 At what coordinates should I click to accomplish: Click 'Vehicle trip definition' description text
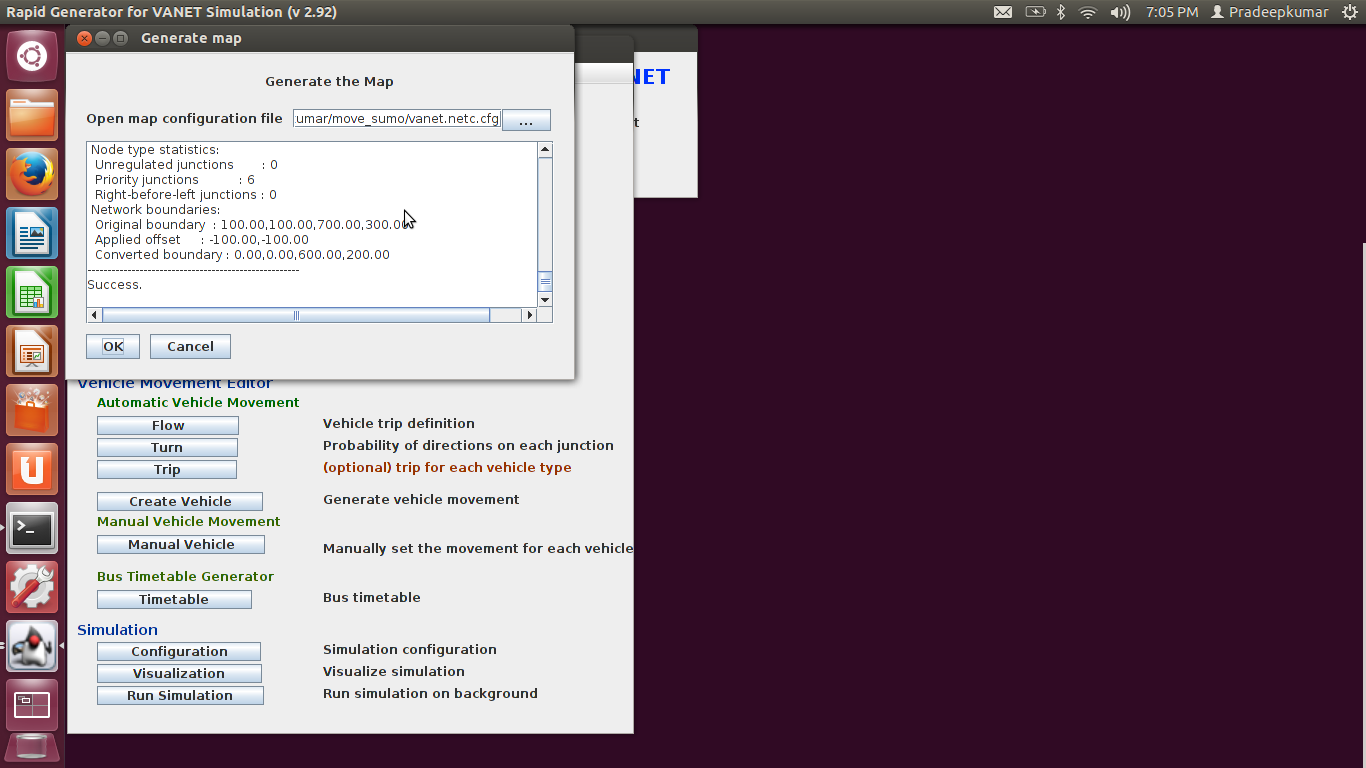tap(399, 423)
